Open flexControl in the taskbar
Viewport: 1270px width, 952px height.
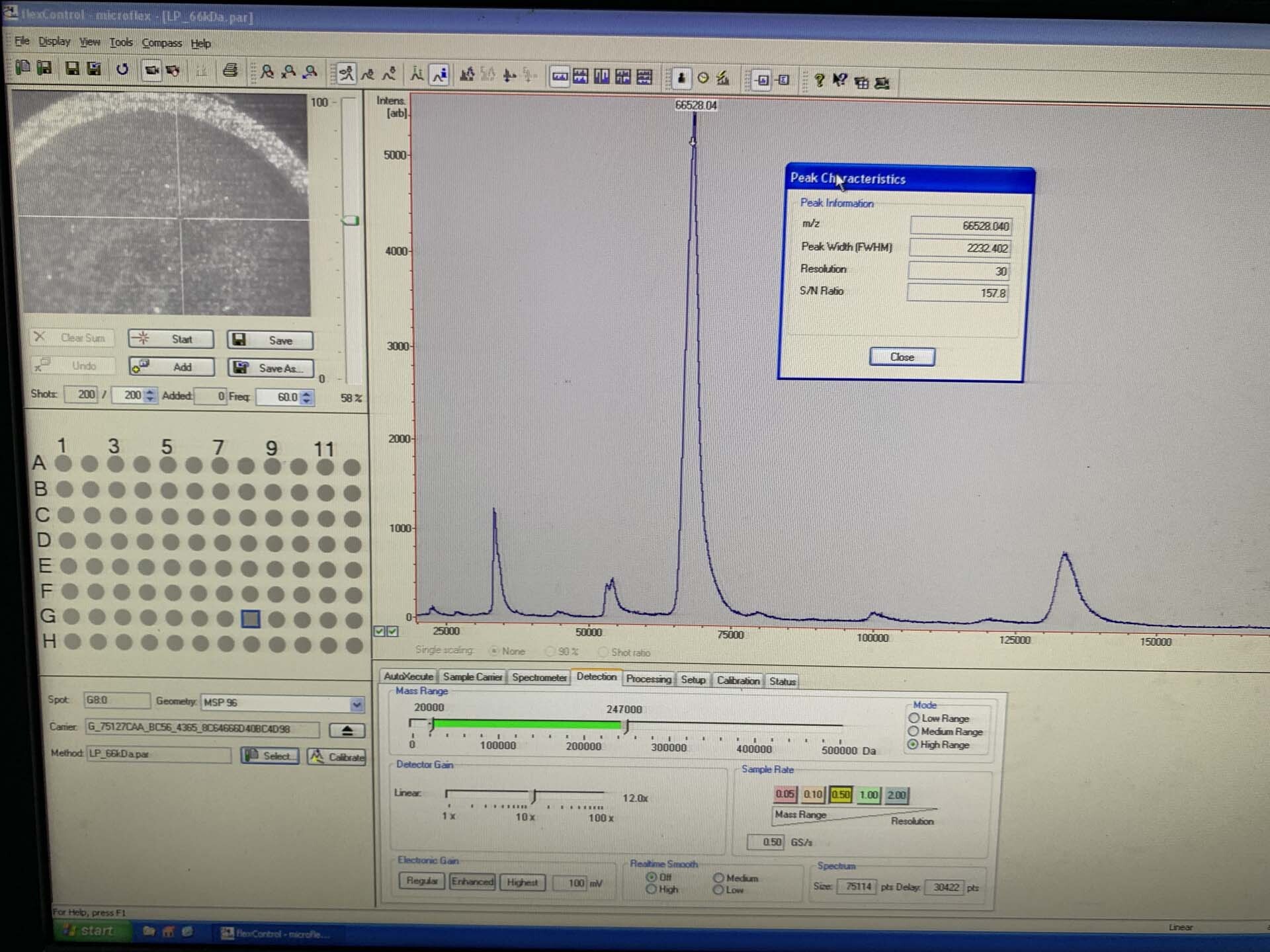(275, 933)
